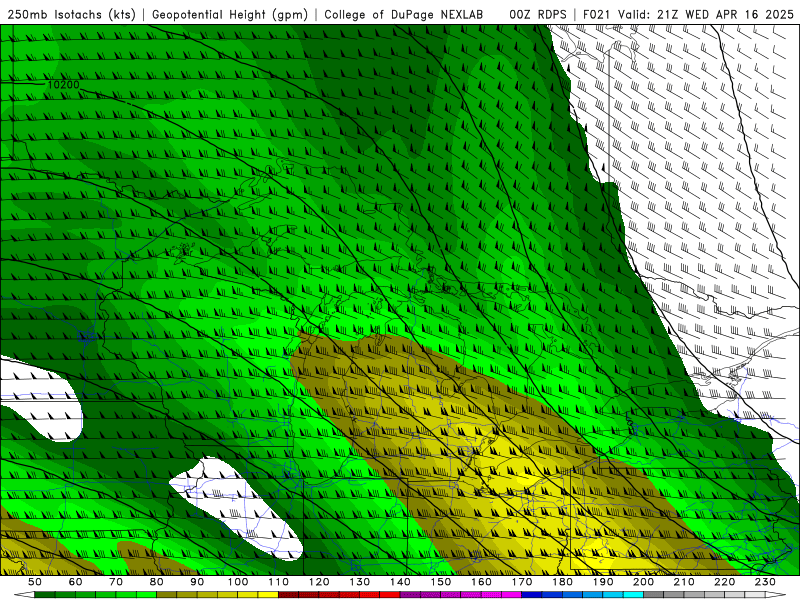
Task: Select the dark purple swatch starting at 140
Action: (x=410, y=594)
